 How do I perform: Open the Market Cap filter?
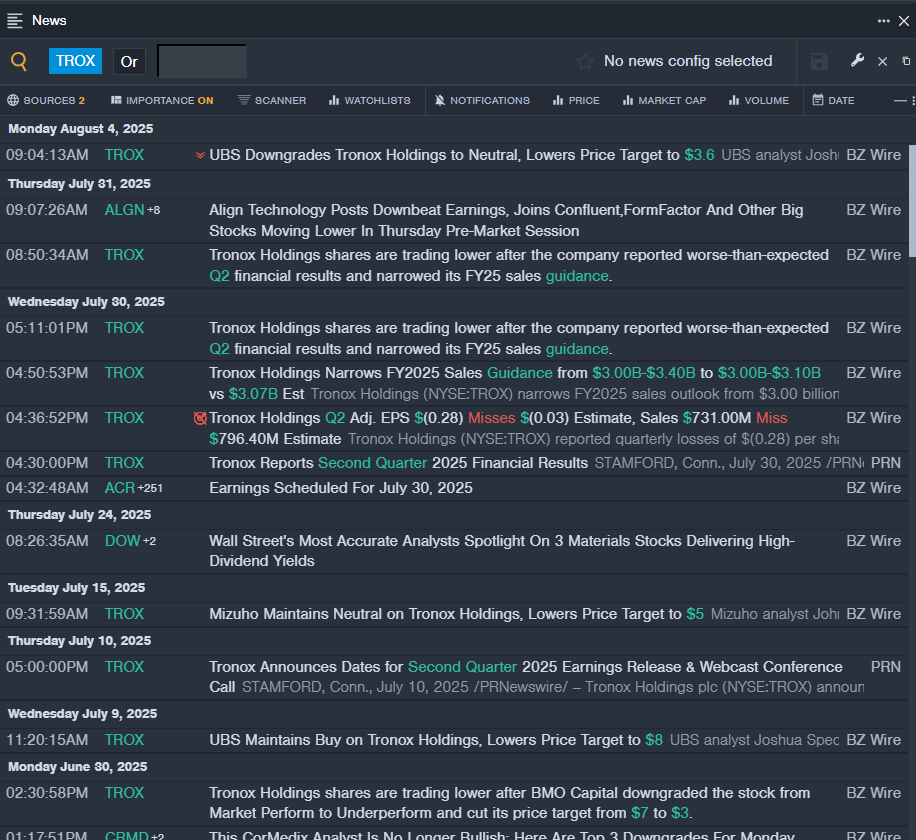[x=665, y=100]
